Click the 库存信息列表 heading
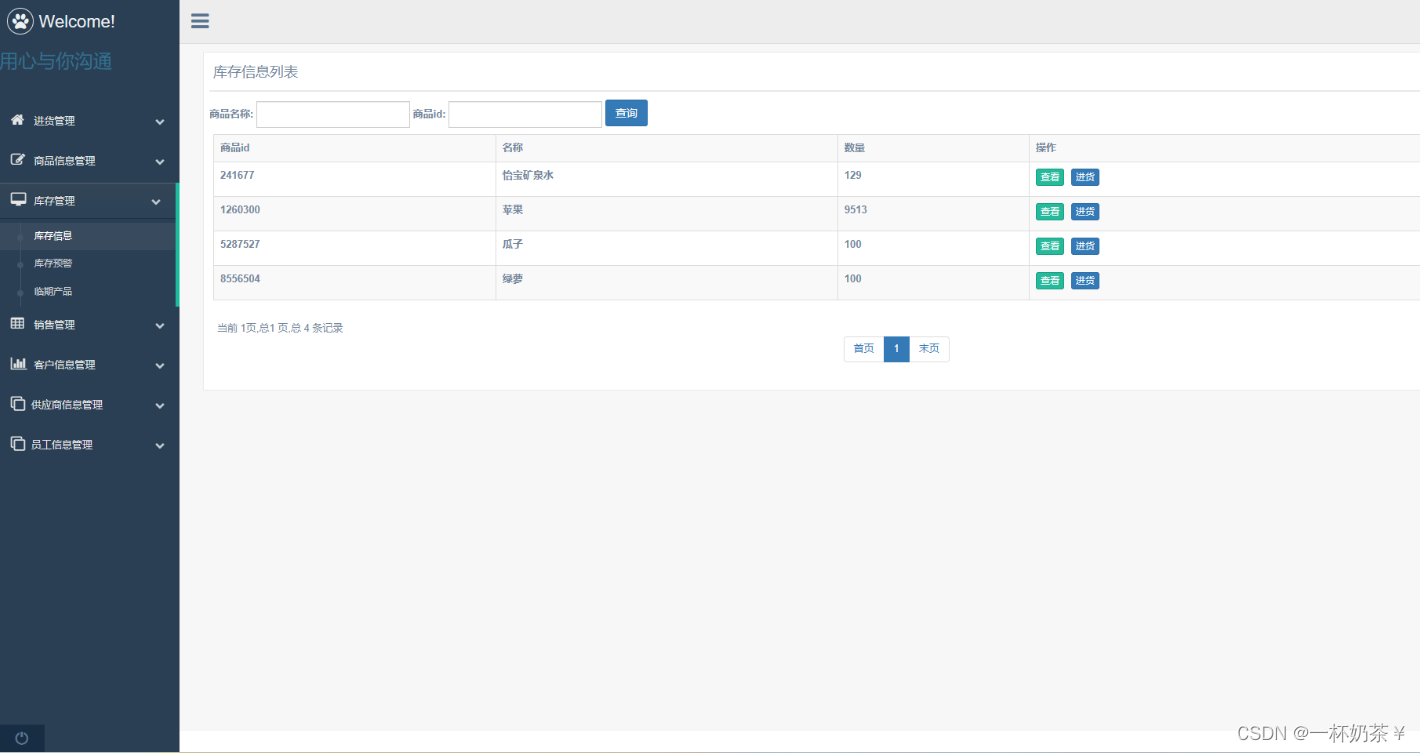The height and width of the screenshot is (753, 1420). (255, 72)
